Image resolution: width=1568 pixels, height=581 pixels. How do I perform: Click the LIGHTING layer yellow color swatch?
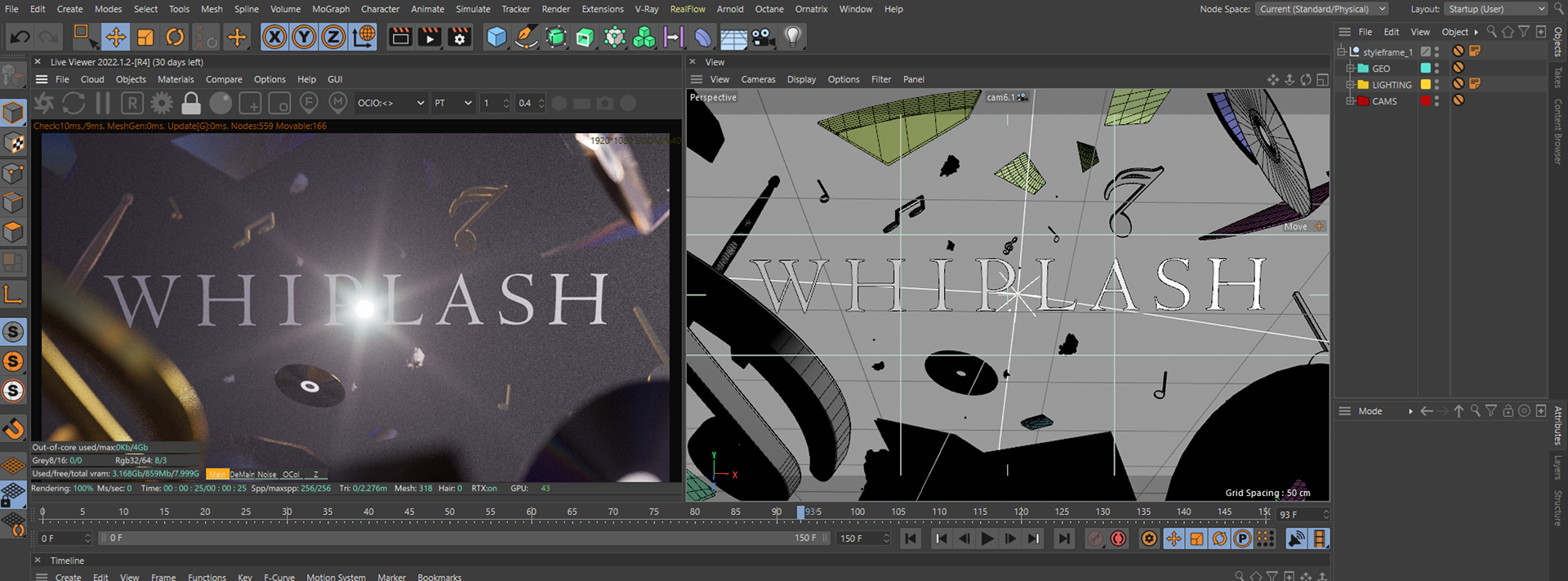click(1426, 85)
